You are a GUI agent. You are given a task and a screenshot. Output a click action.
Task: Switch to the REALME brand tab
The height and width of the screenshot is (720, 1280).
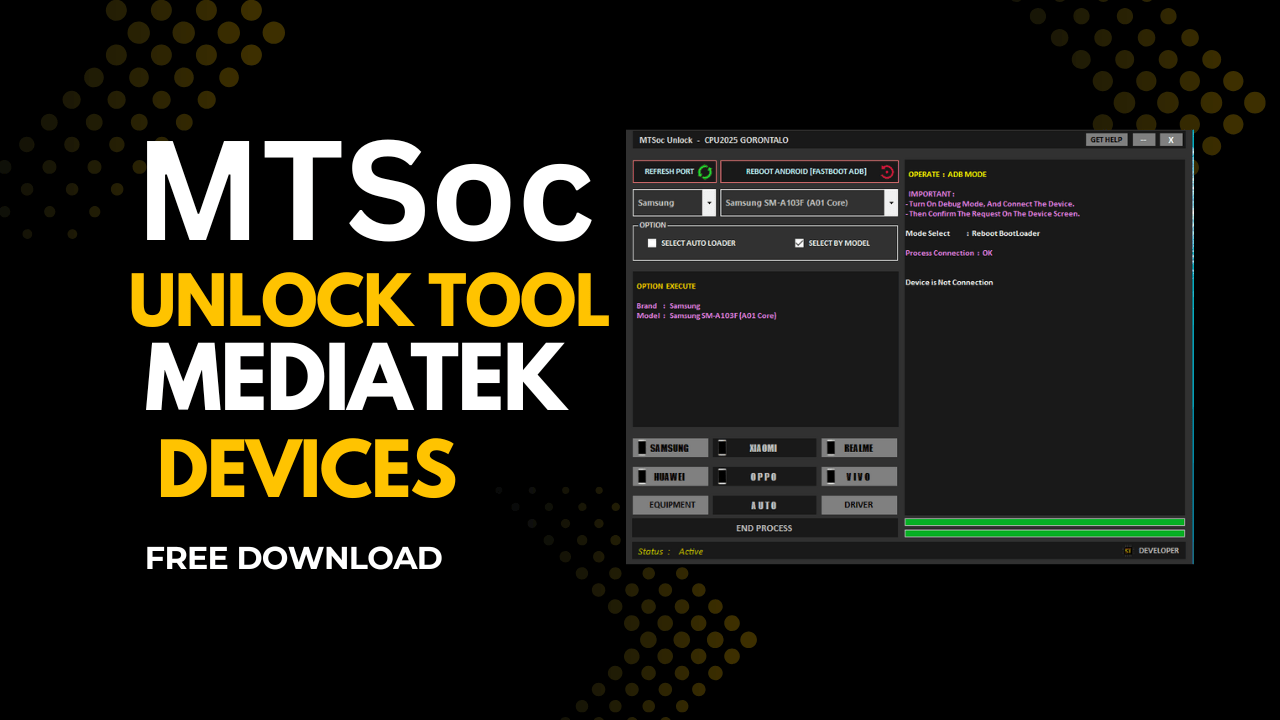point(859,448)
